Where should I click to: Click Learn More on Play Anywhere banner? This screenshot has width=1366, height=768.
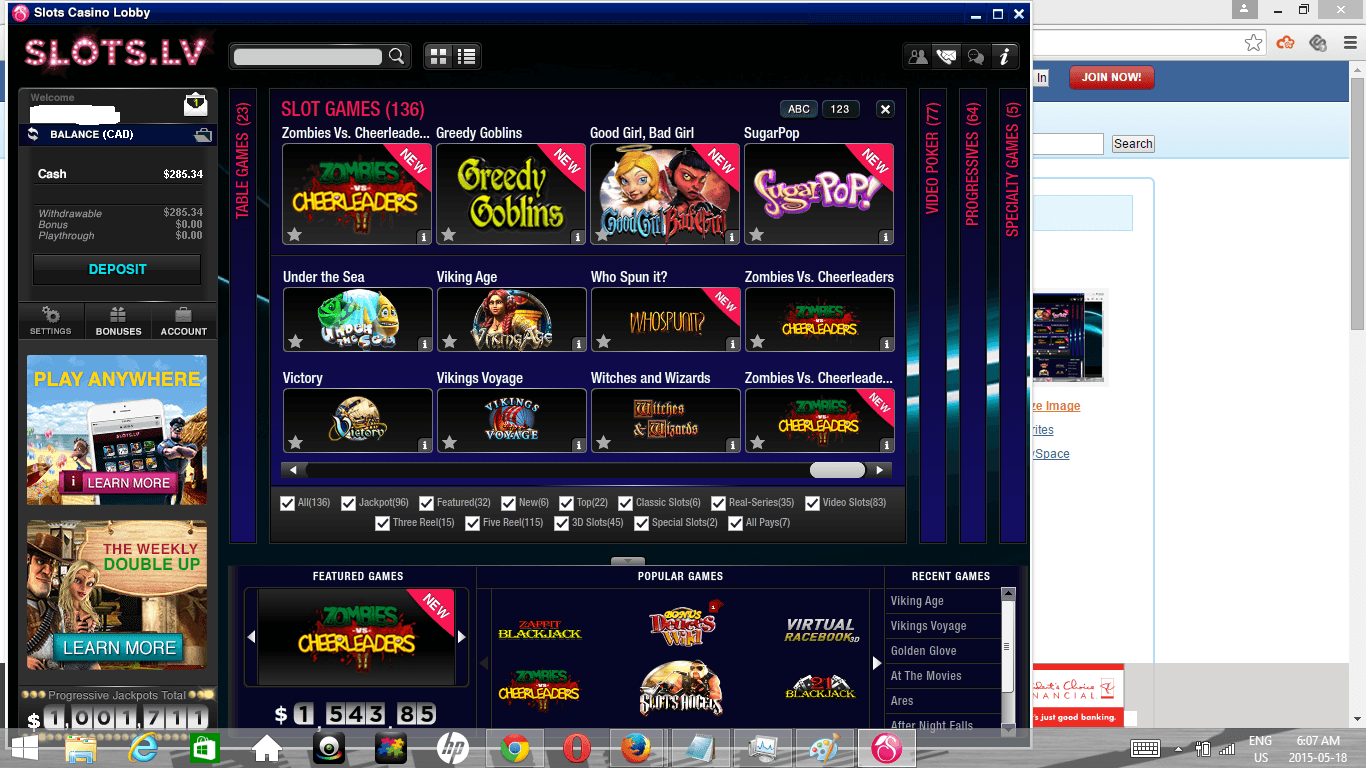119,483
